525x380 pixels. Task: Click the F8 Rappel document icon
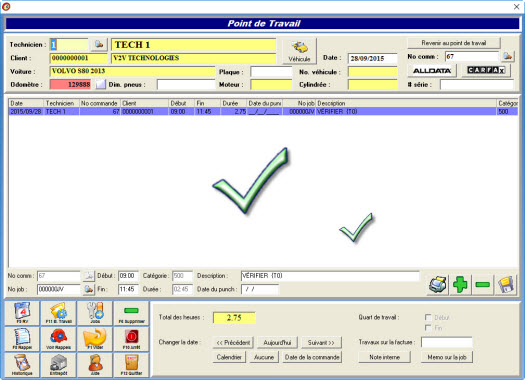point(22,339)
